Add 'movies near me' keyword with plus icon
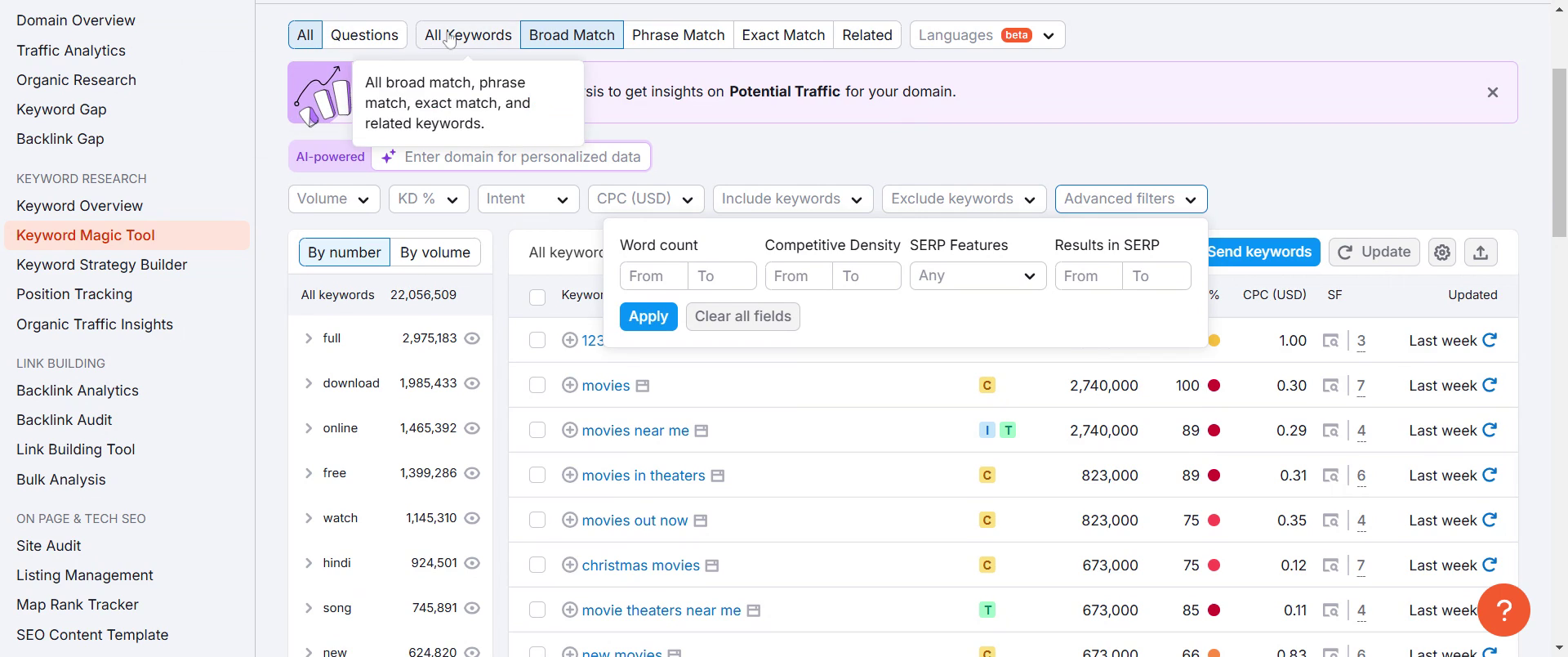This screenshot has height=657, width=1568. [x=570, y=431]
